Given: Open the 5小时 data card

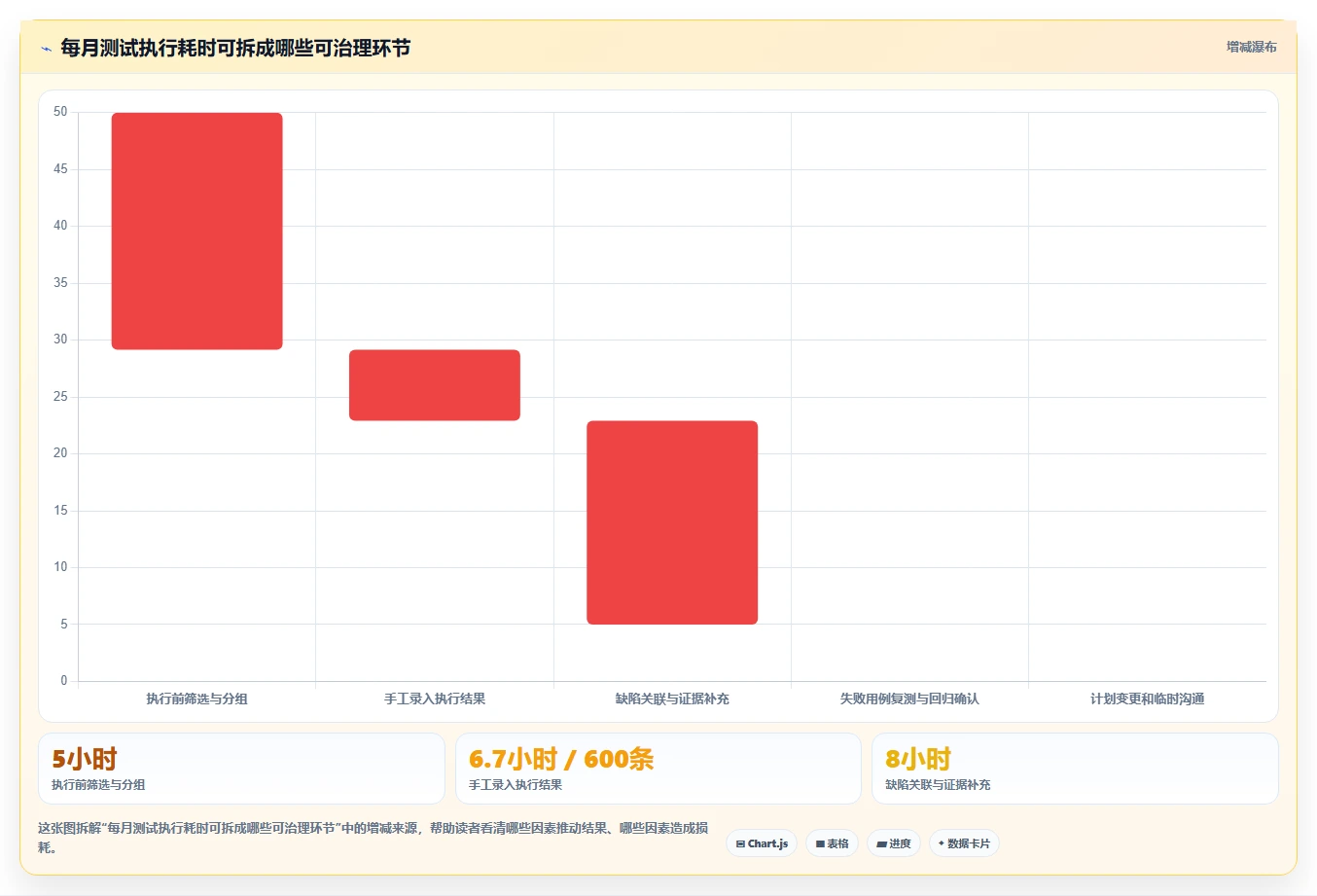Looking at the screenshot, I should coord(241,769).
